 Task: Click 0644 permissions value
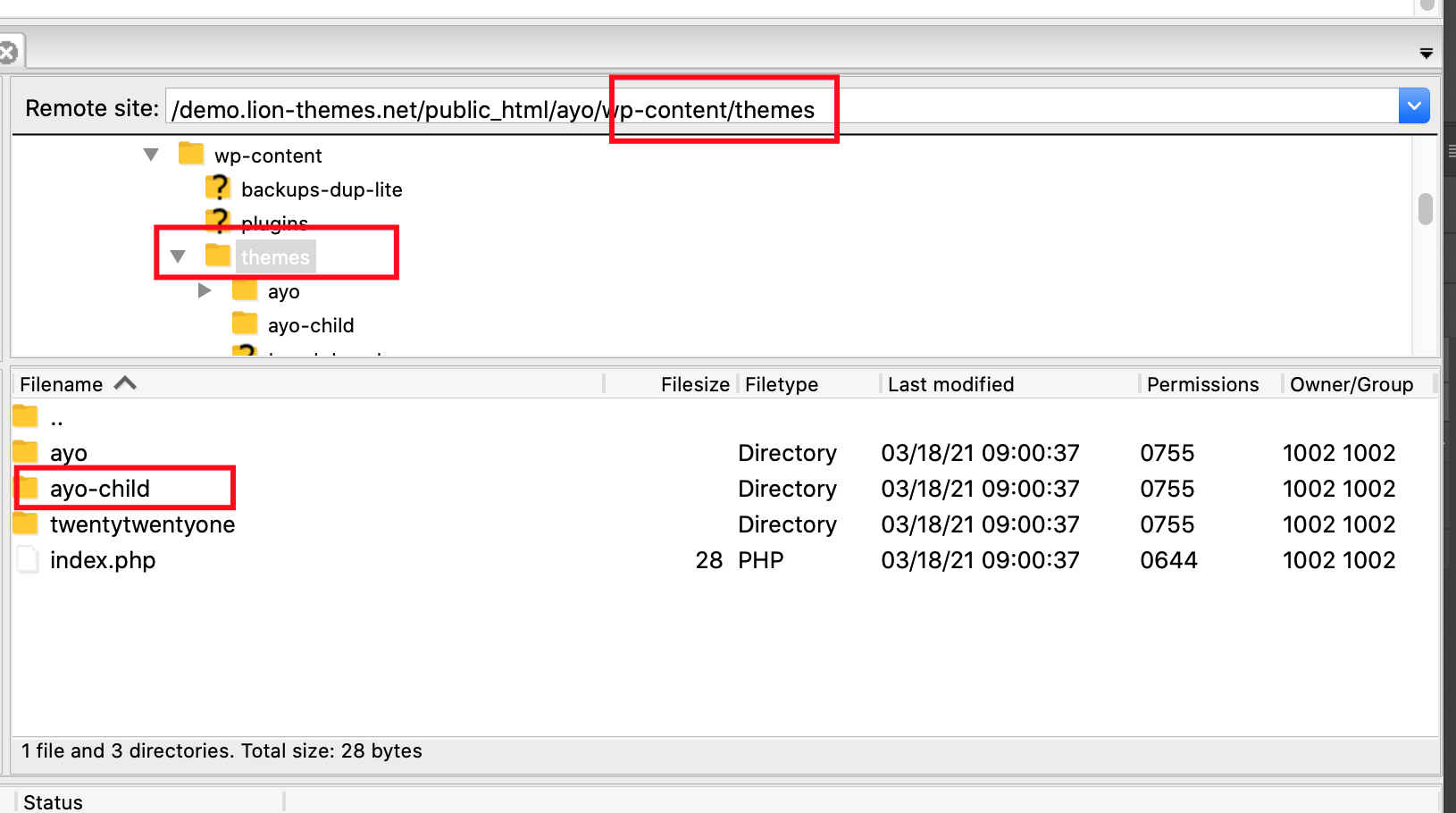[1168, 560]
